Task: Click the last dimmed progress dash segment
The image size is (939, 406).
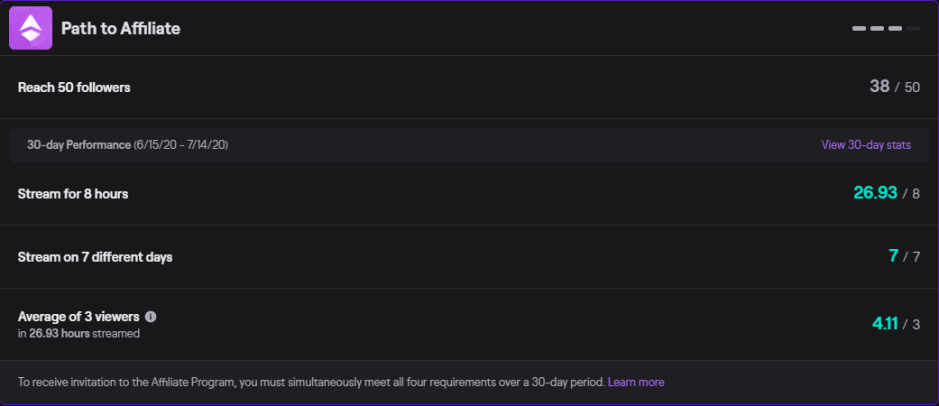Action: [913, 28]
